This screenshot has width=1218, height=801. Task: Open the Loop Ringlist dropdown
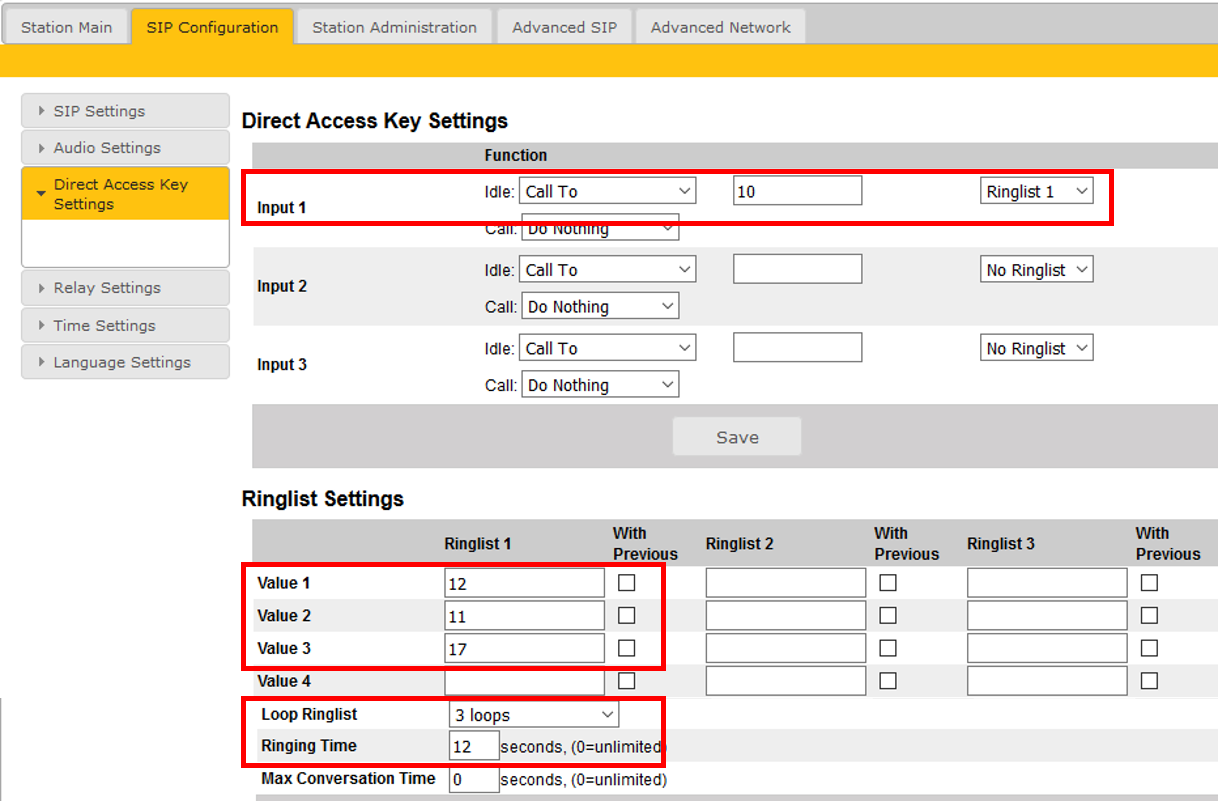tap(534, 715)
